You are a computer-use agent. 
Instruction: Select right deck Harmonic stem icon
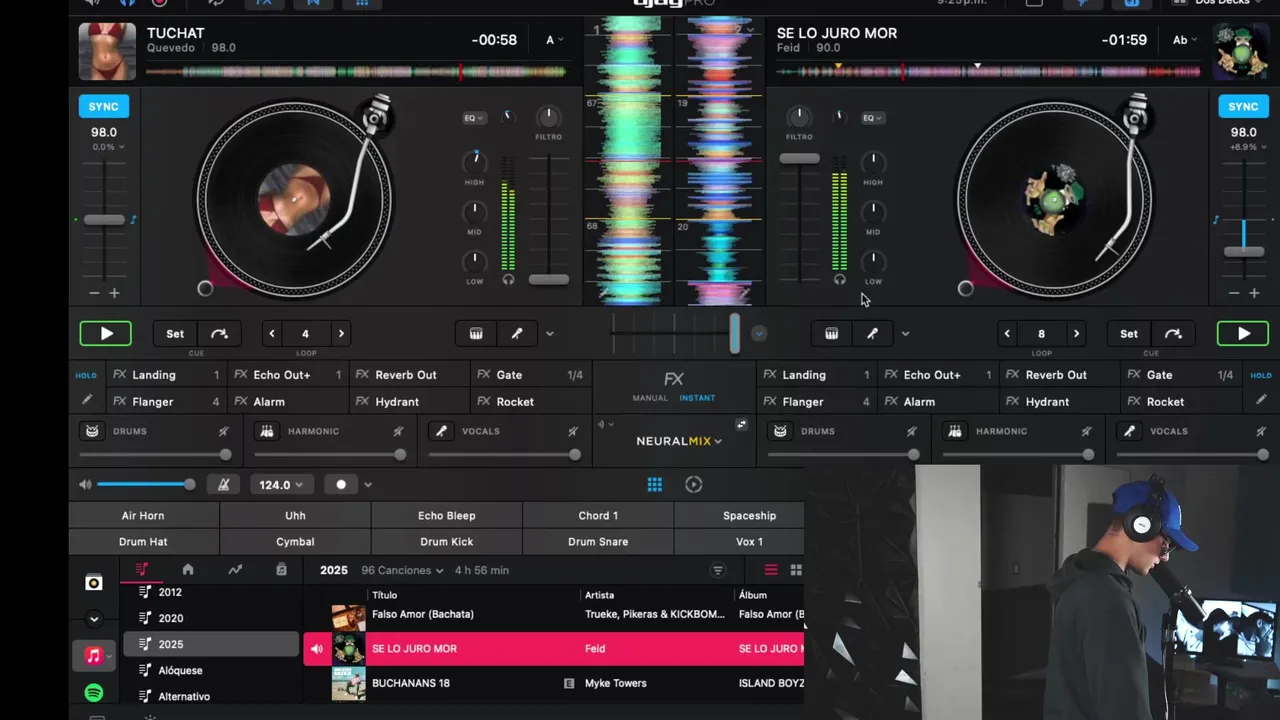pyautogui.click(x=955, y=431)
